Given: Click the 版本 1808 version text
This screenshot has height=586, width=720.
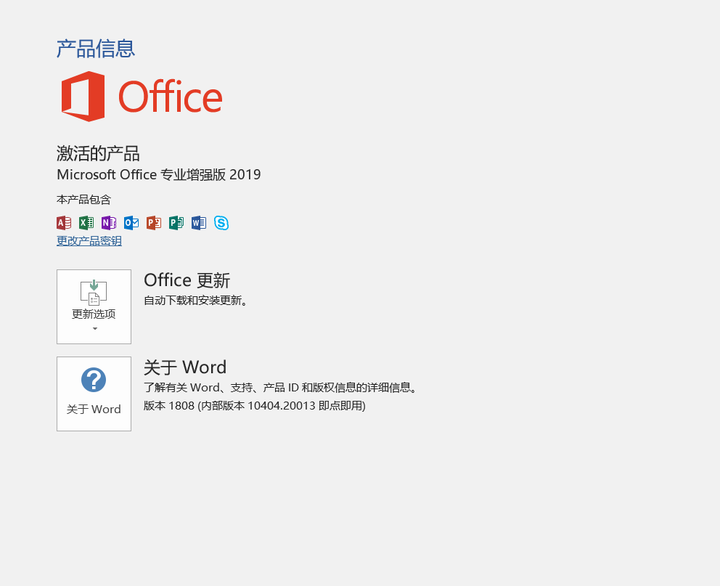Looking at the screenshot, I should pos(254,406).
